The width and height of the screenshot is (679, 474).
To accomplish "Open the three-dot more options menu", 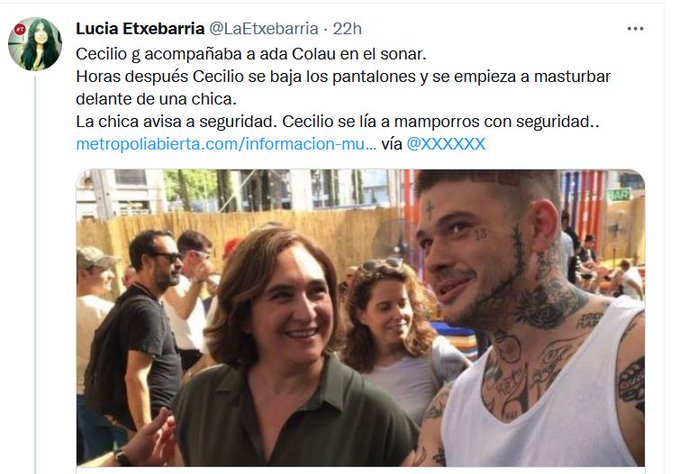I will (x=635, y=29).
